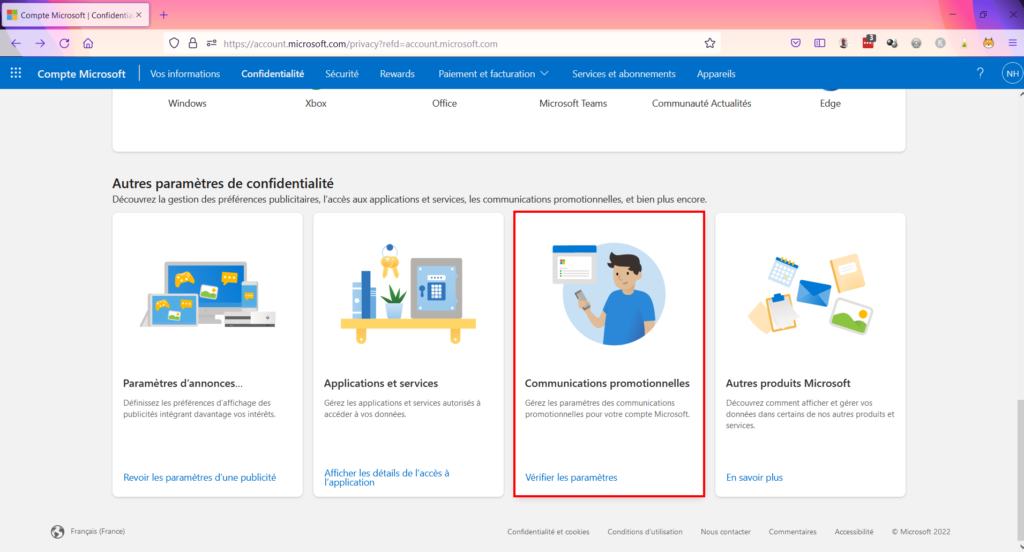Click Afficher les détails de l'accès à l'application
The height and width of the screenshot is (552, 1024).
click(x=387, y=478)
